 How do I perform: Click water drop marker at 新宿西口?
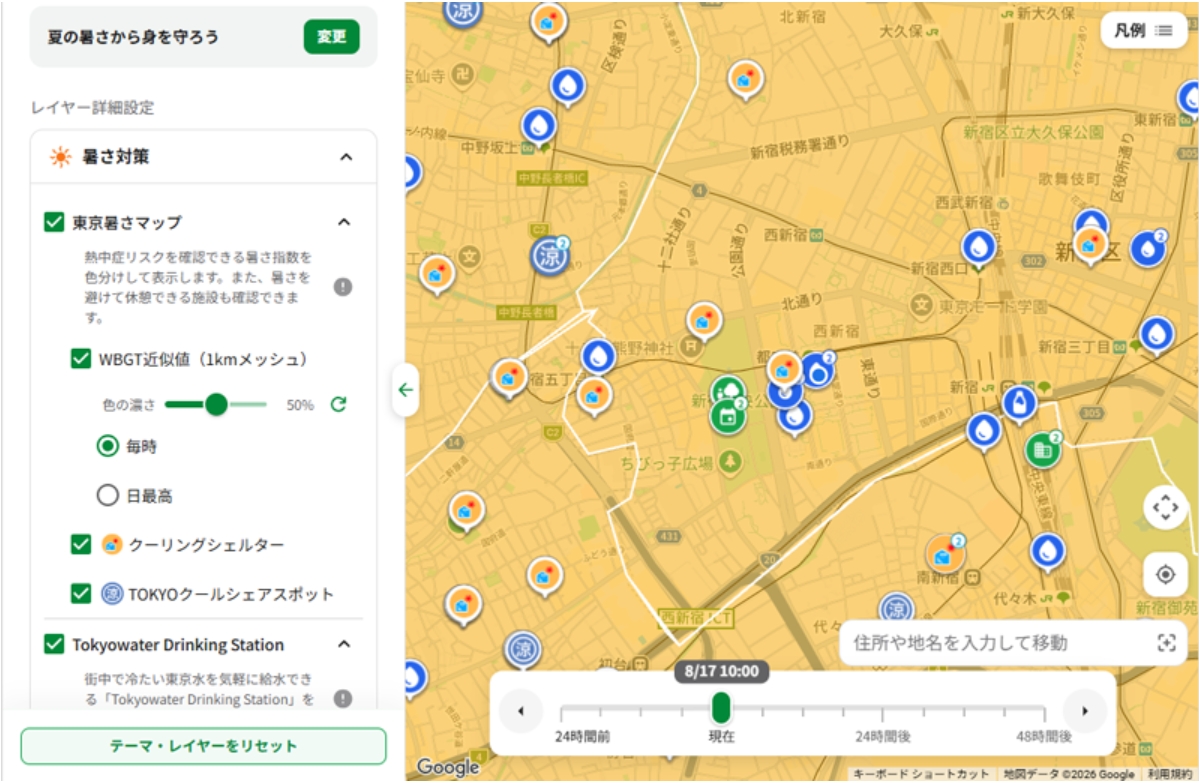click(x=978, y=248)
